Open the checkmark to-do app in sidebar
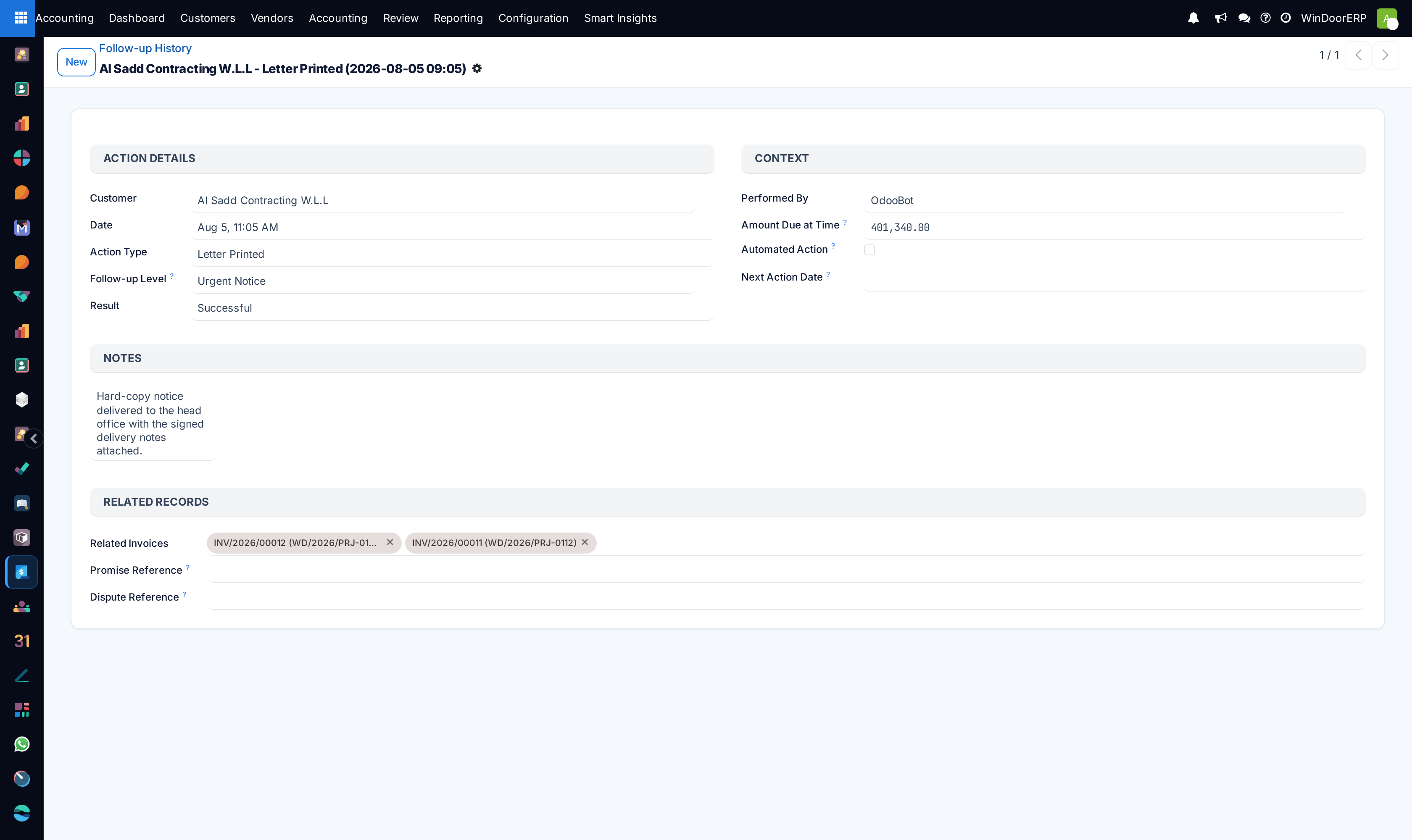 point(21,469)
